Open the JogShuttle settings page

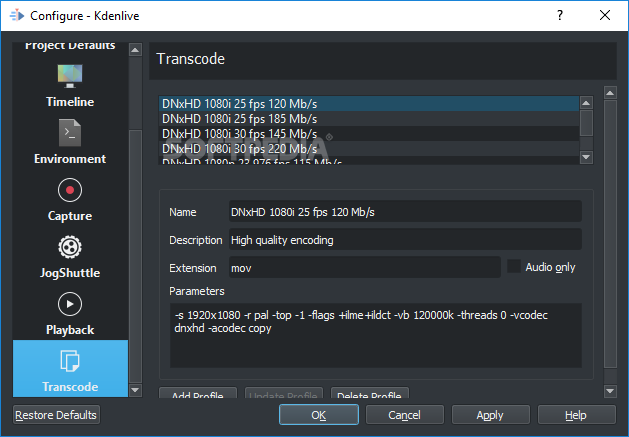coord(70,256)
